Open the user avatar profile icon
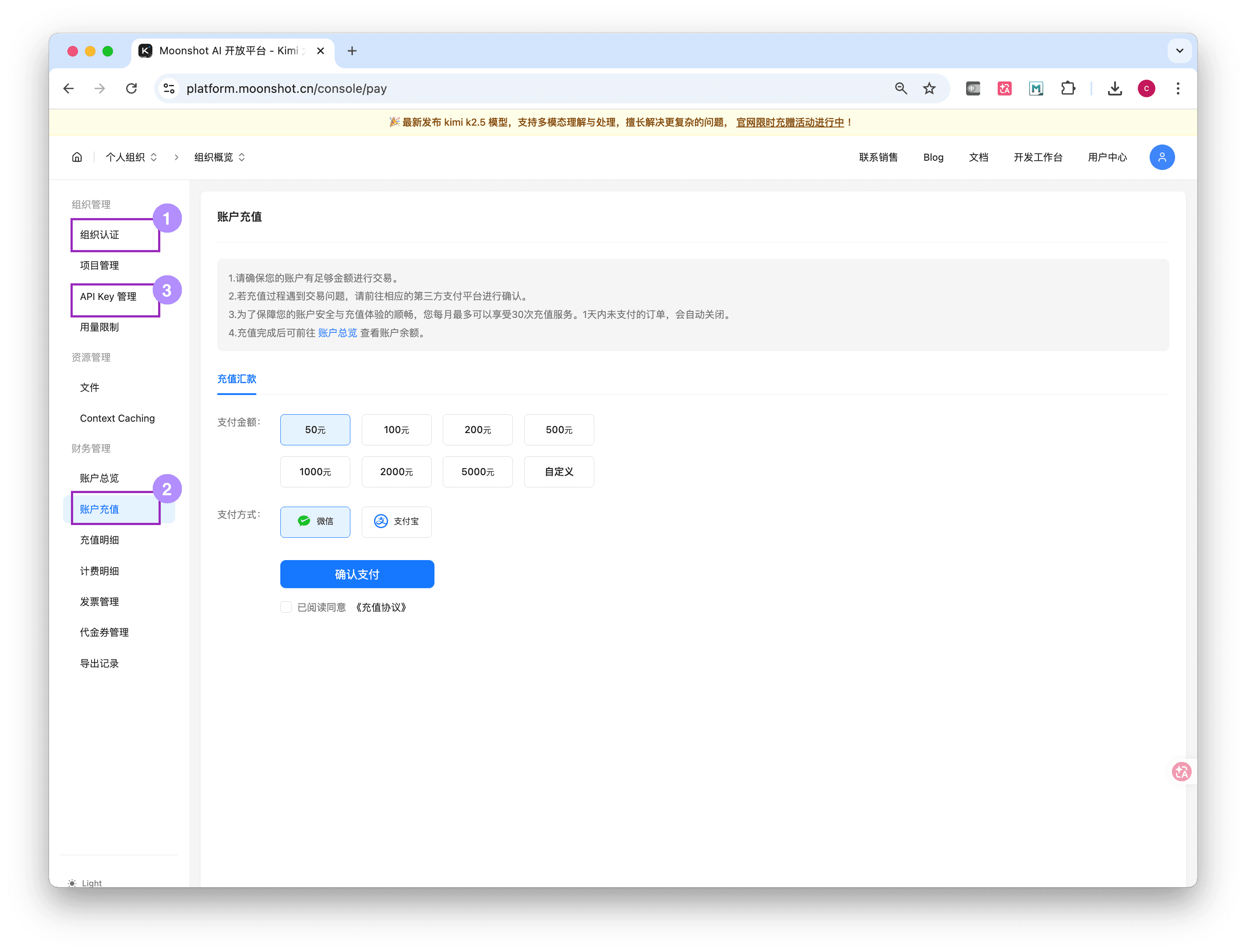The image size is (1246, 952). coord(1161,157)
